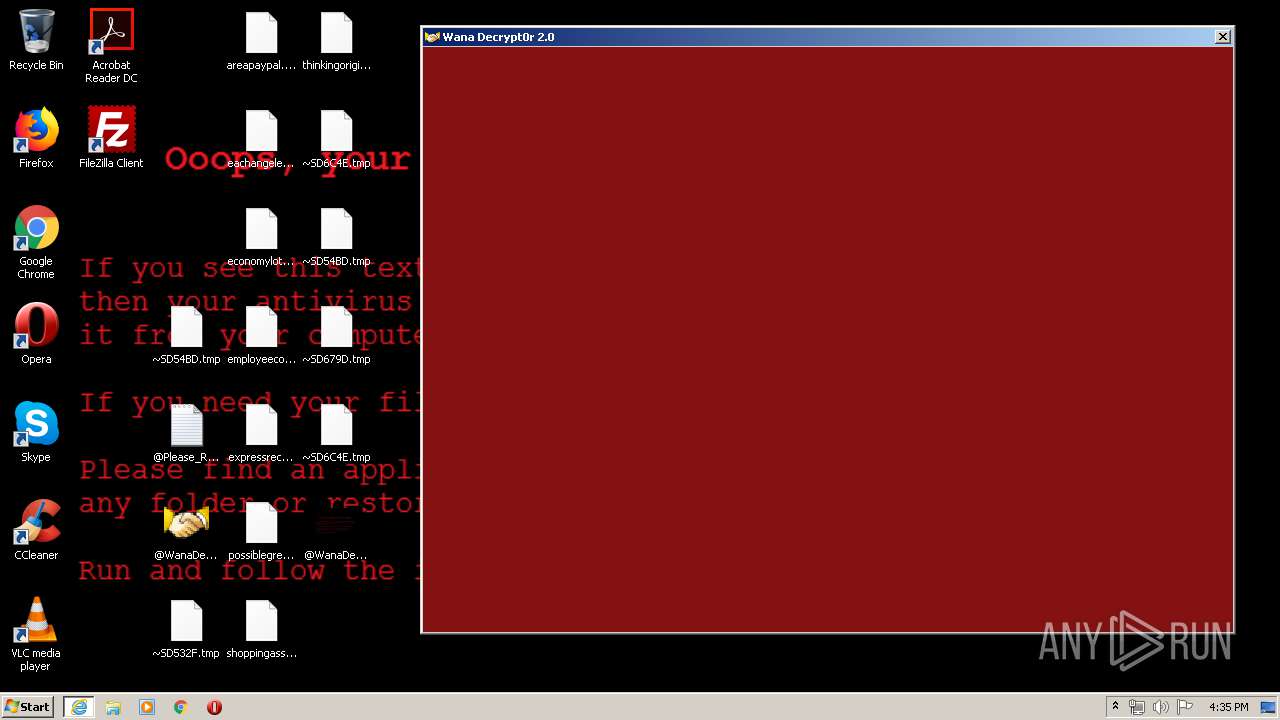Open Google Chrome desktop shortcut
1280x720 pixels.
point(36,242)
